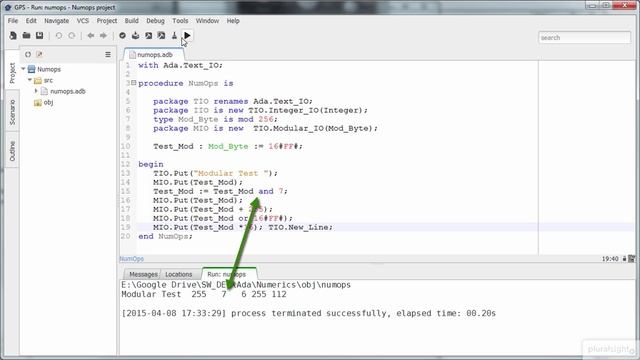
Task: Click the 'with Ada.Text_IO;' code line
Action: click(180, 65)
